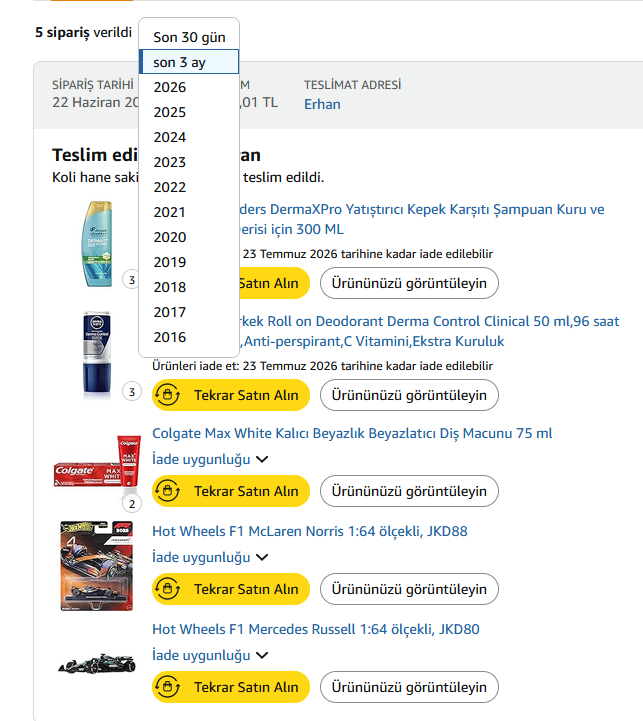
Task: Open the Hot Wheels McLaren packaged car image
Action: (97, 566)
